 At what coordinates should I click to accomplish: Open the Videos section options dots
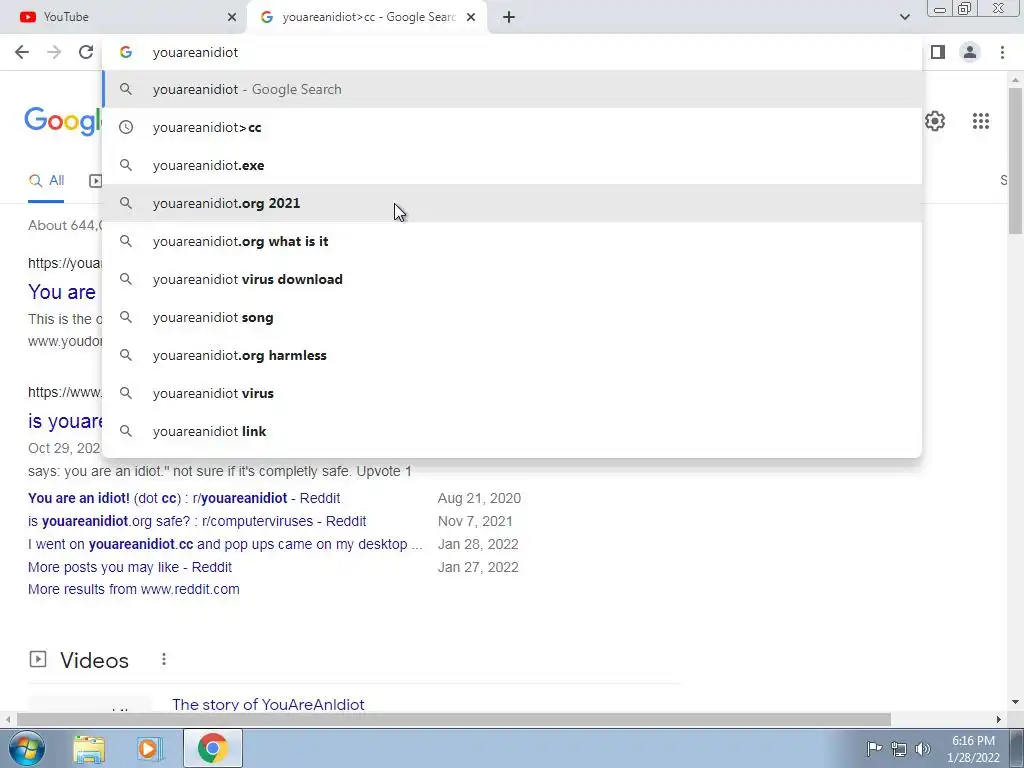pyautogui.click(x=164, y=660)
